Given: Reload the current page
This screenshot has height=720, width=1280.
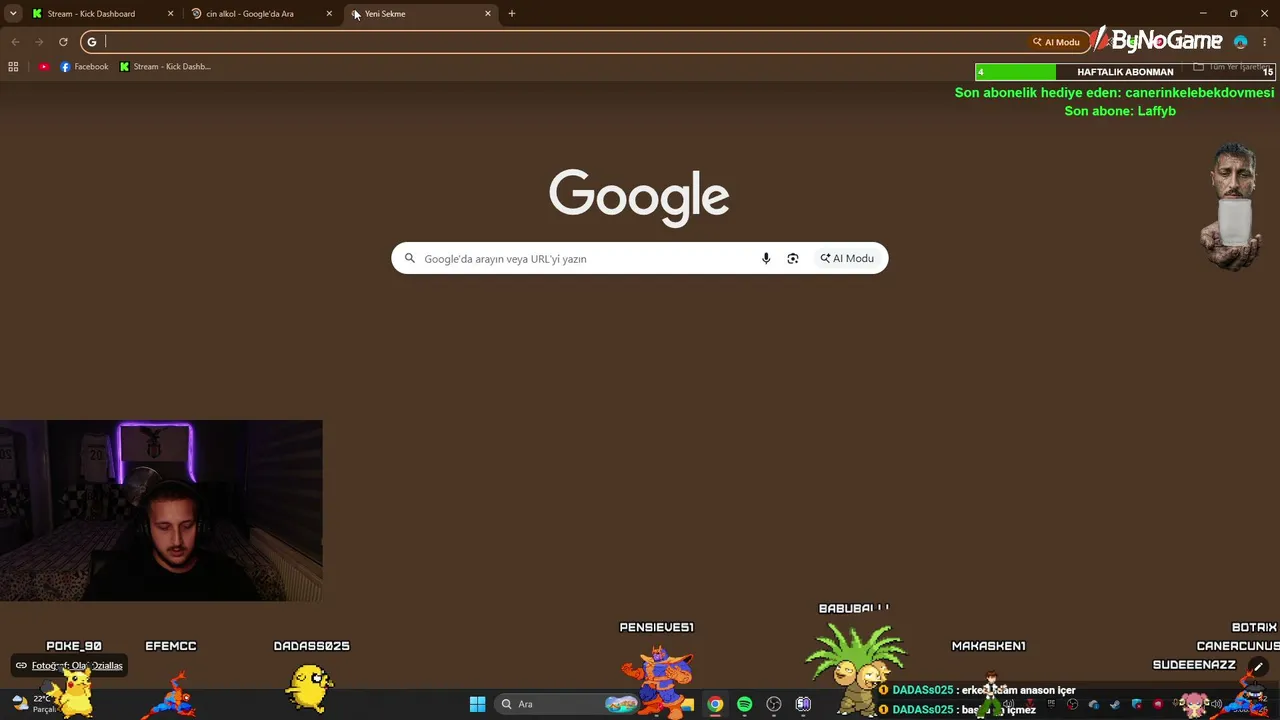Looking at the screenshot, I should point(63,42).
